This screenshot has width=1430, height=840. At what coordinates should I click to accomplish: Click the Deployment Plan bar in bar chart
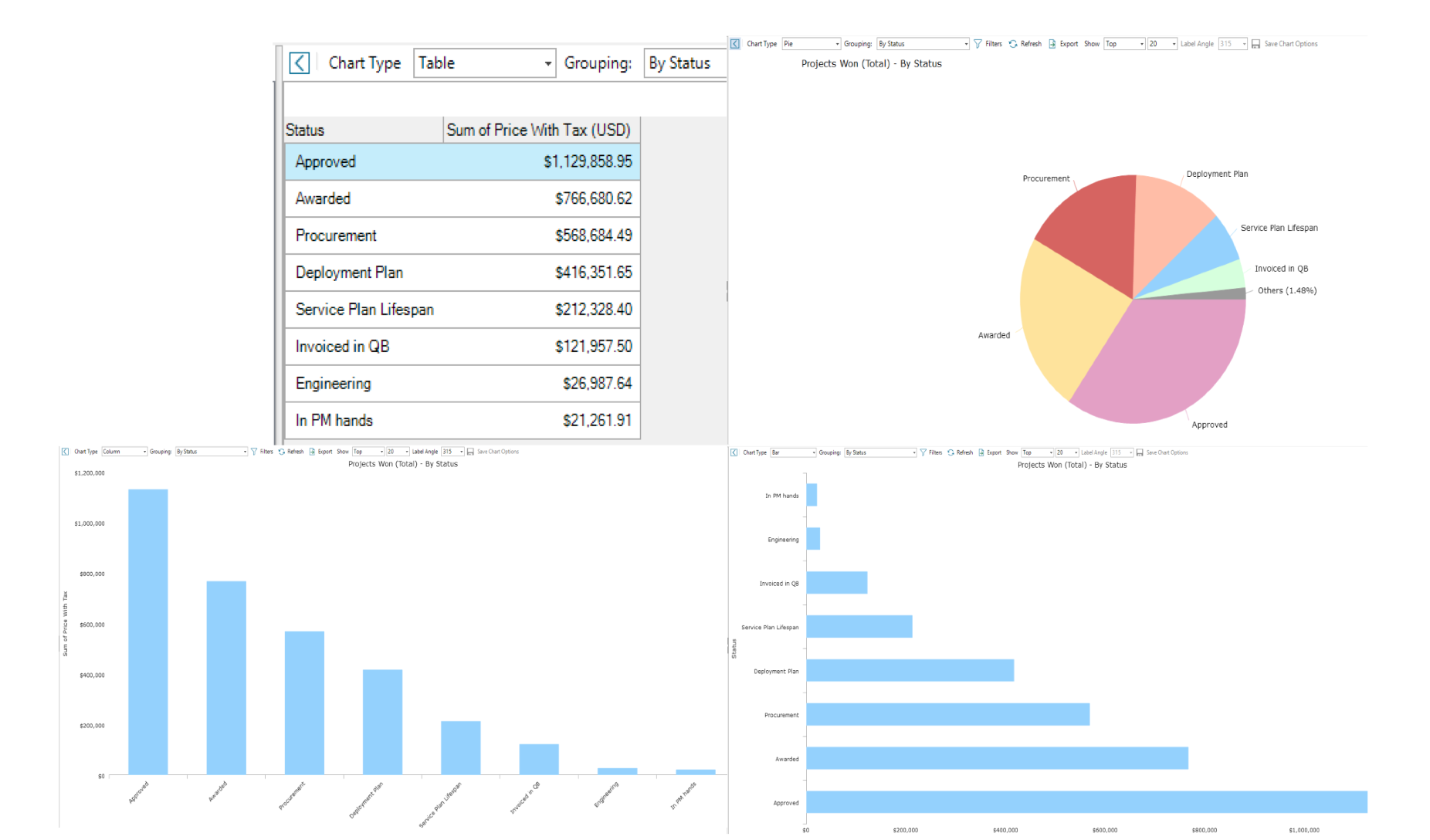pos(910,670)
